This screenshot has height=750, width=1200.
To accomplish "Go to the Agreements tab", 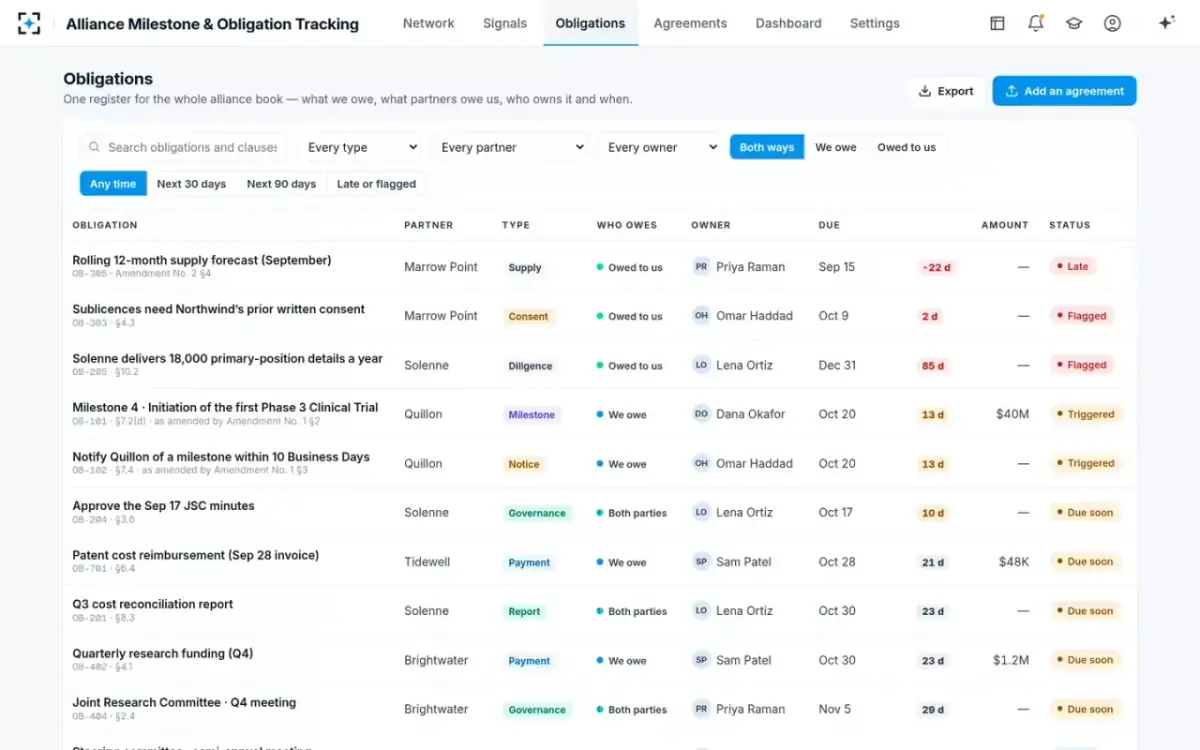I will coord(690,23).
